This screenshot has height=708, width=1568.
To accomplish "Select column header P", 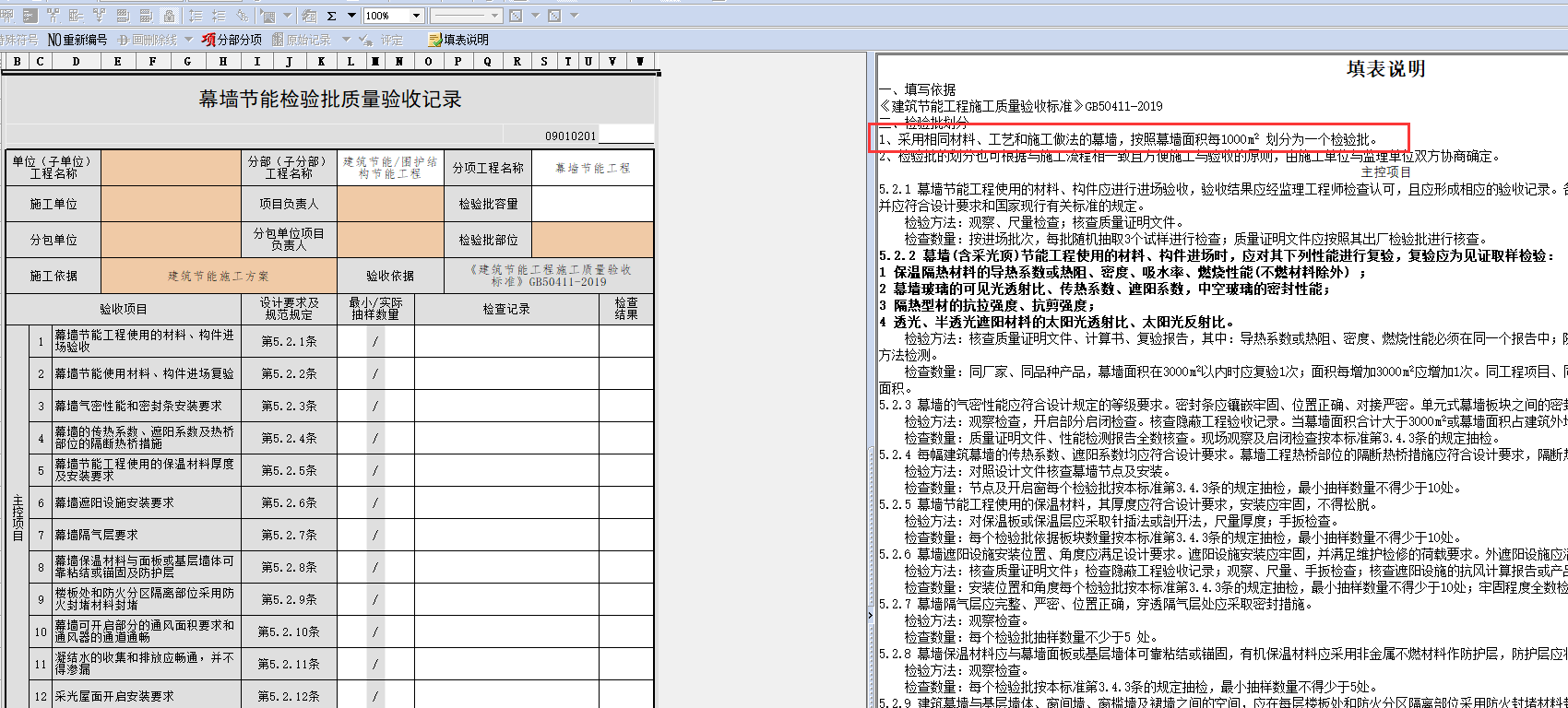I will point(457,62).
